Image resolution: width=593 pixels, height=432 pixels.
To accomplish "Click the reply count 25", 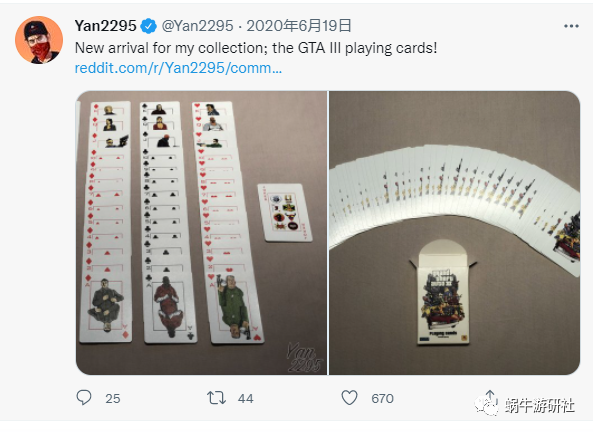I will [x=113, y=398].
